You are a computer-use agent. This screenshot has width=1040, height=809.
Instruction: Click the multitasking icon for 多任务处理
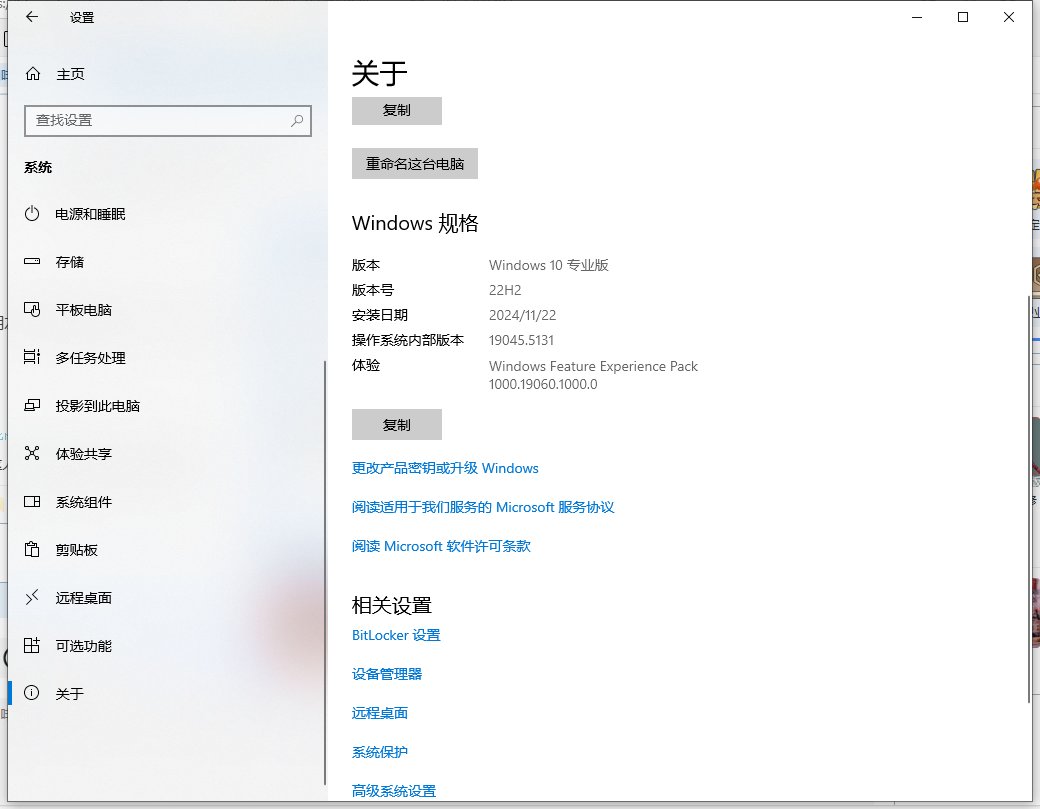32,357
